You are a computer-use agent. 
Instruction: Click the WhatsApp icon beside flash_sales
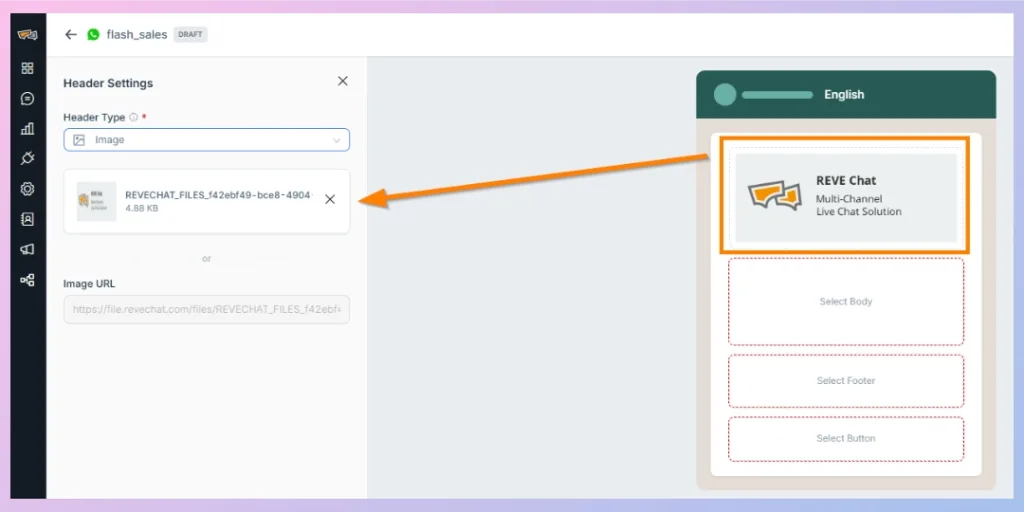[x=93, y=35]
